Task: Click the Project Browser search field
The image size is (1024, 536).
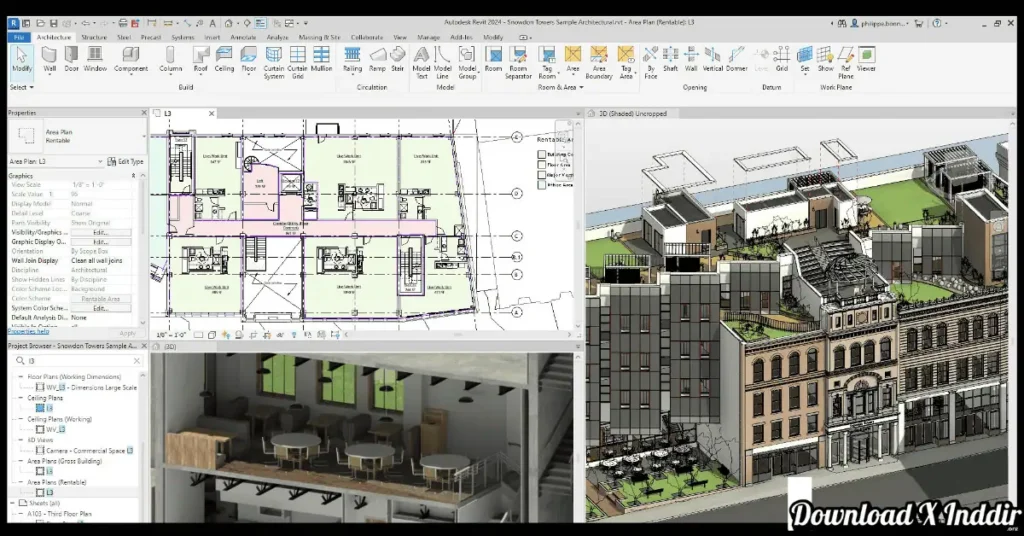Action: click(77, 360)
